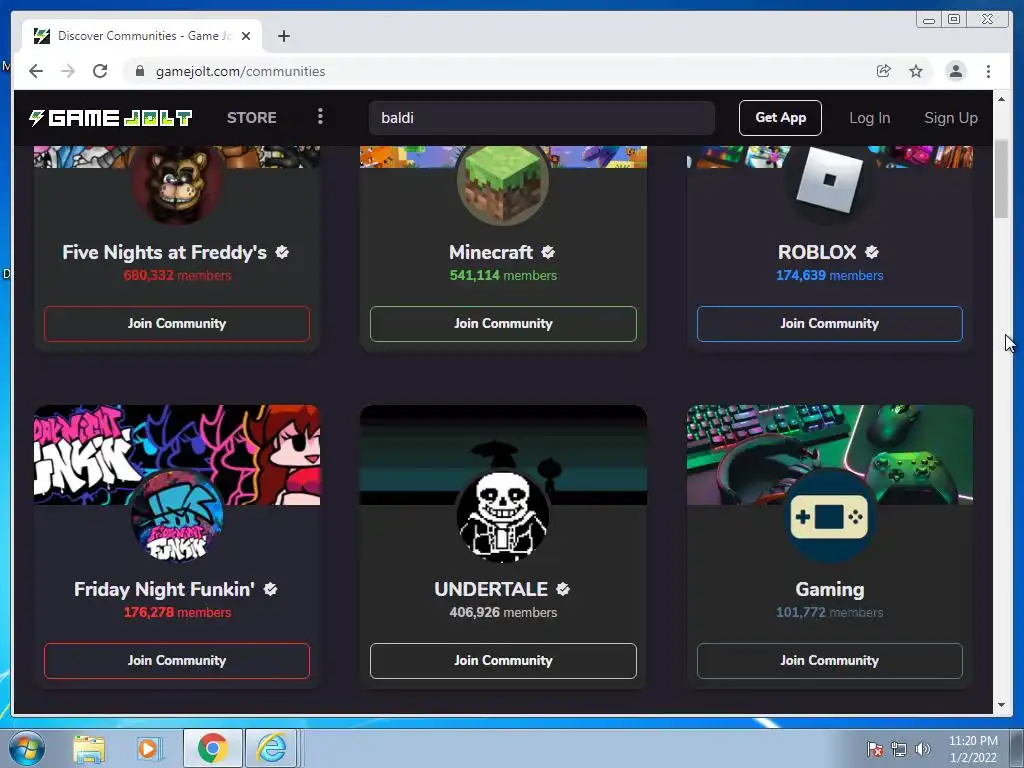The width and height of the screenshot is (1024, 768).
Task: Close the Discover Communities tab
Action: 246,36
